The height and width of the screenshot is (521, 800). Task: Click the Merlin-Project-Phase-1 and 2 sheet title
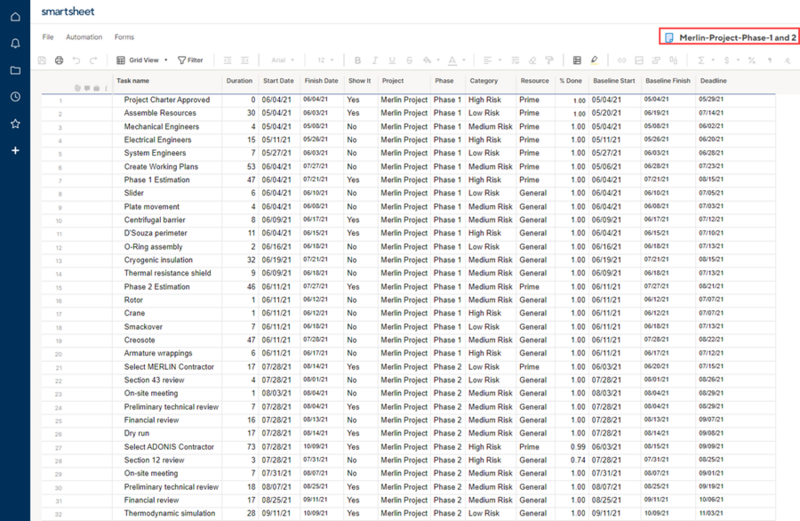click(737, 37)
